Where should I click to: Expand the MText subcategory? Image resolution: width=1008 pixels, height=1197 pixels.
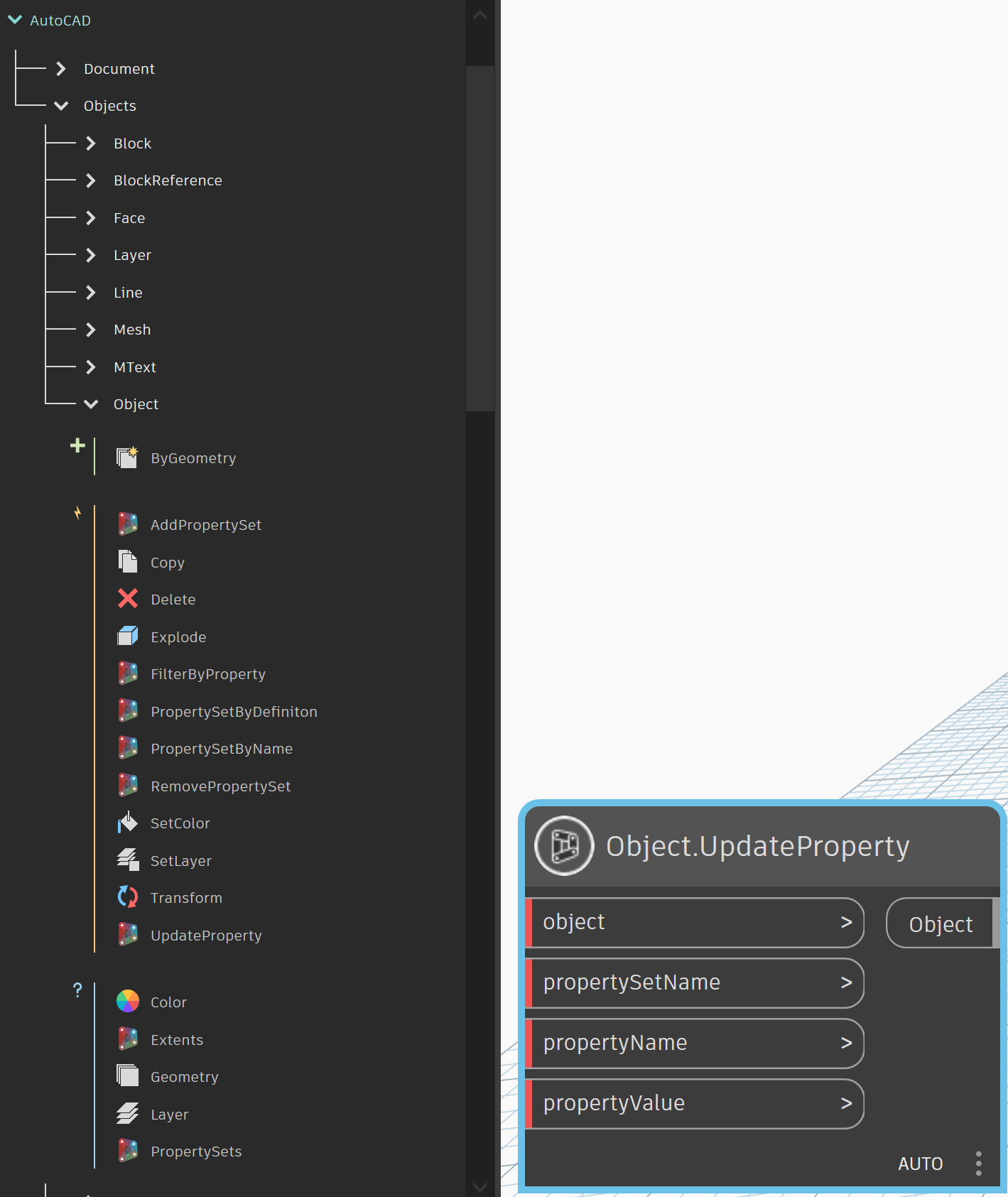(x=91, y=367)
